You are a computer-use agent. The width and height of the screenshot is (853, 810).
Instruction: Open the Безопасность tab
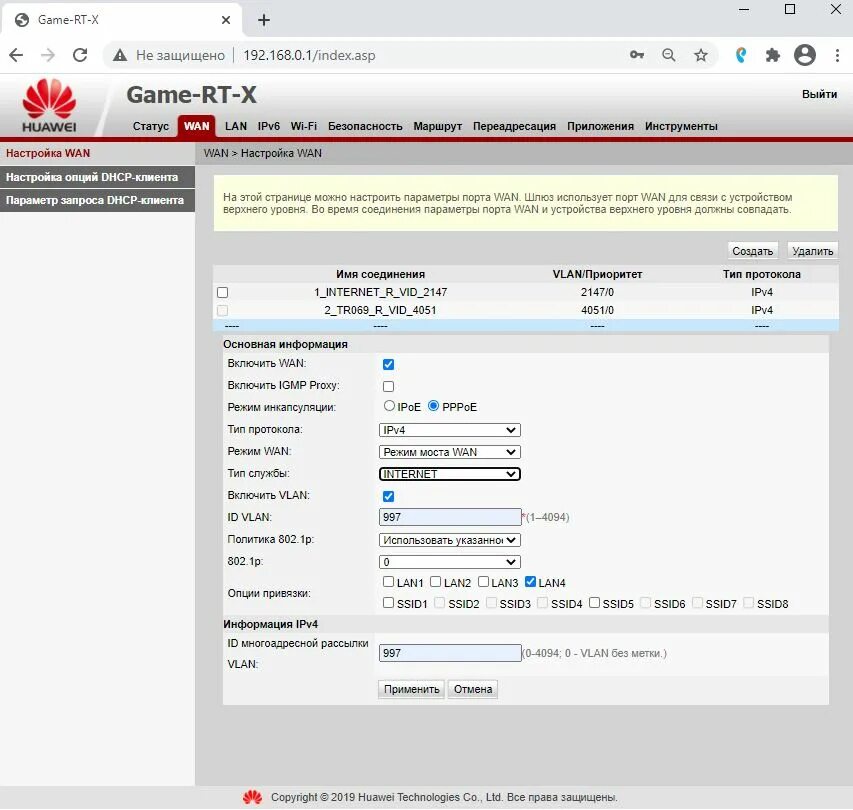point(365,126)
